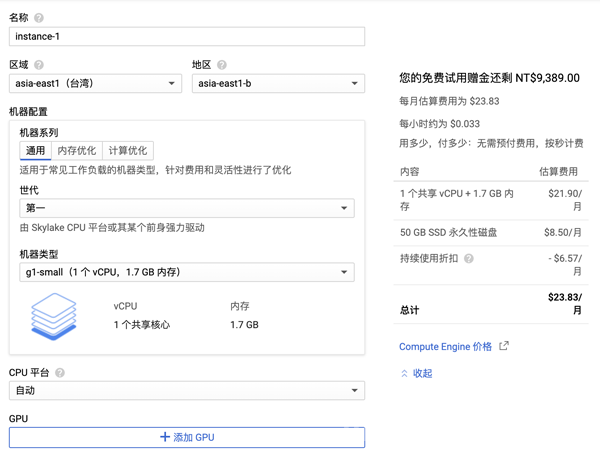Click external link icon after Compute Engine 价格

pyautogui.click(x=504, y=346)
